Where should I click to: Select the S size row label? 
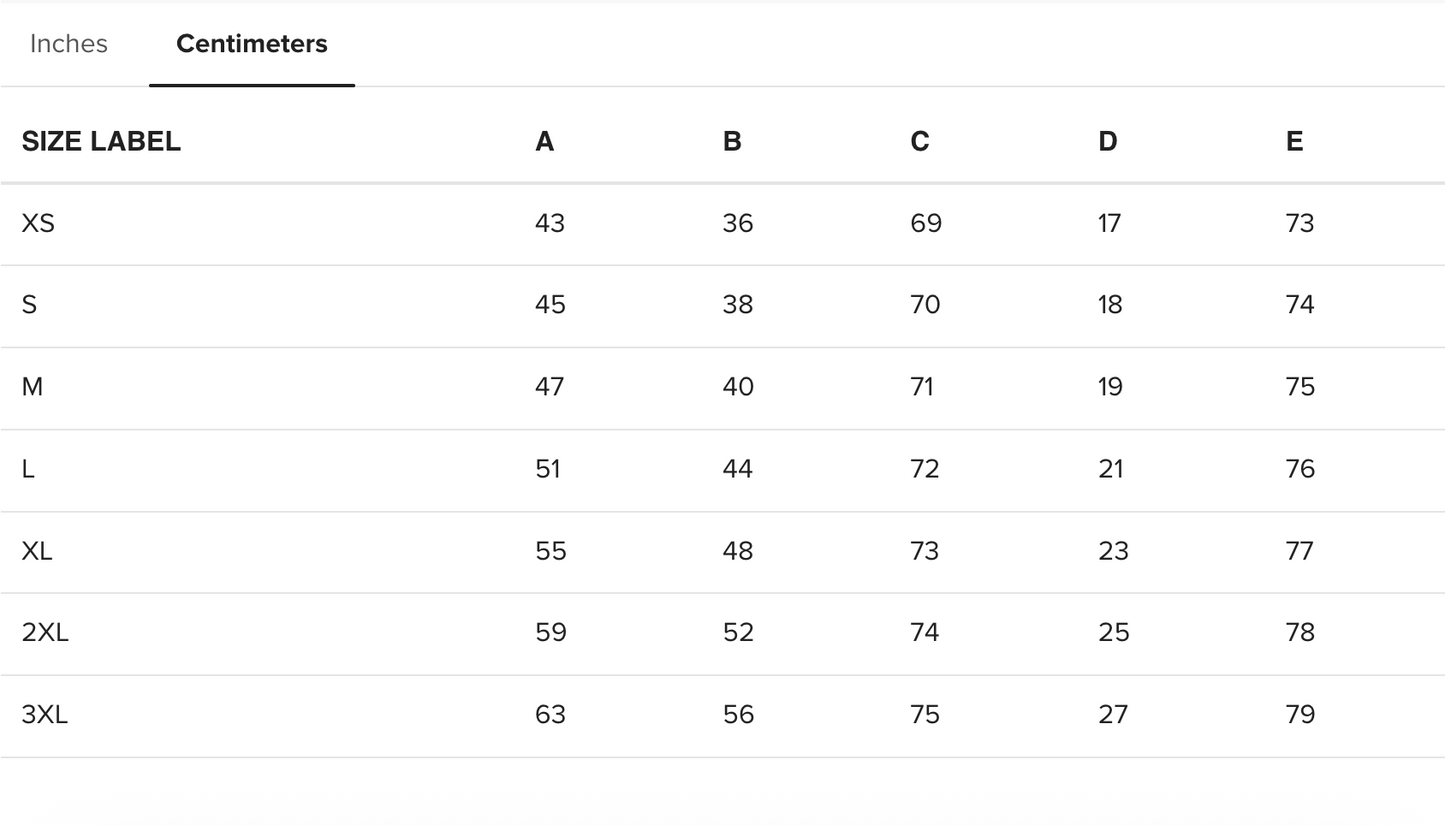[29, 305]
